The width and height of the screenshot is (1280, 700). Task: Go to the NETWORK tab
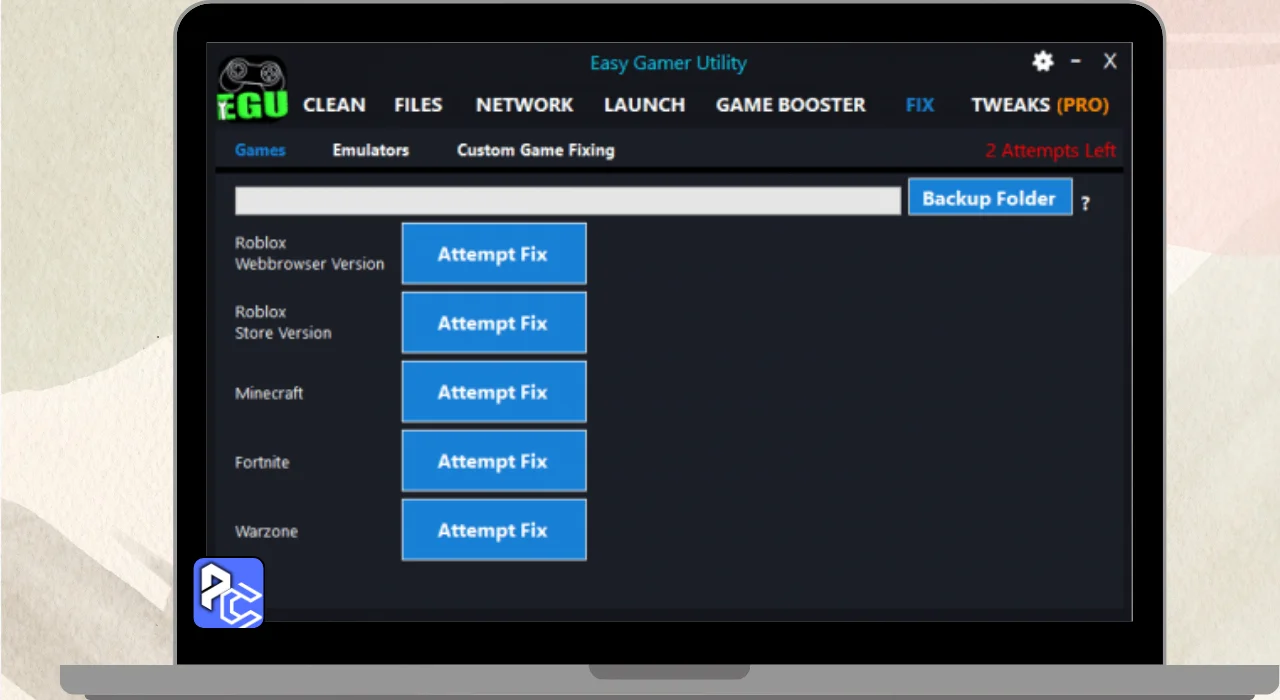(524, 105)
